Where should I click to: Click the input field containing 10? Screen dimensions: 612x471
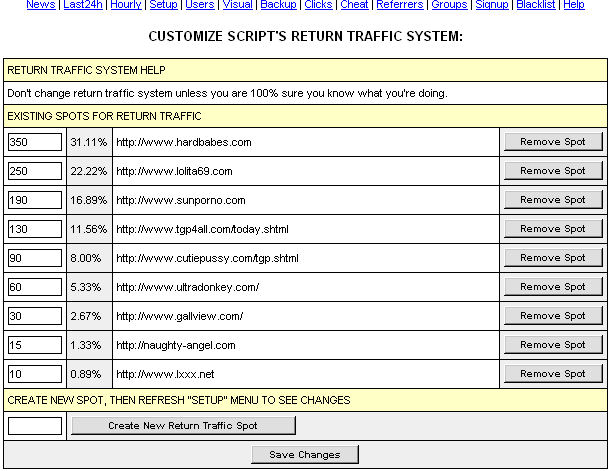click(35, 374)
